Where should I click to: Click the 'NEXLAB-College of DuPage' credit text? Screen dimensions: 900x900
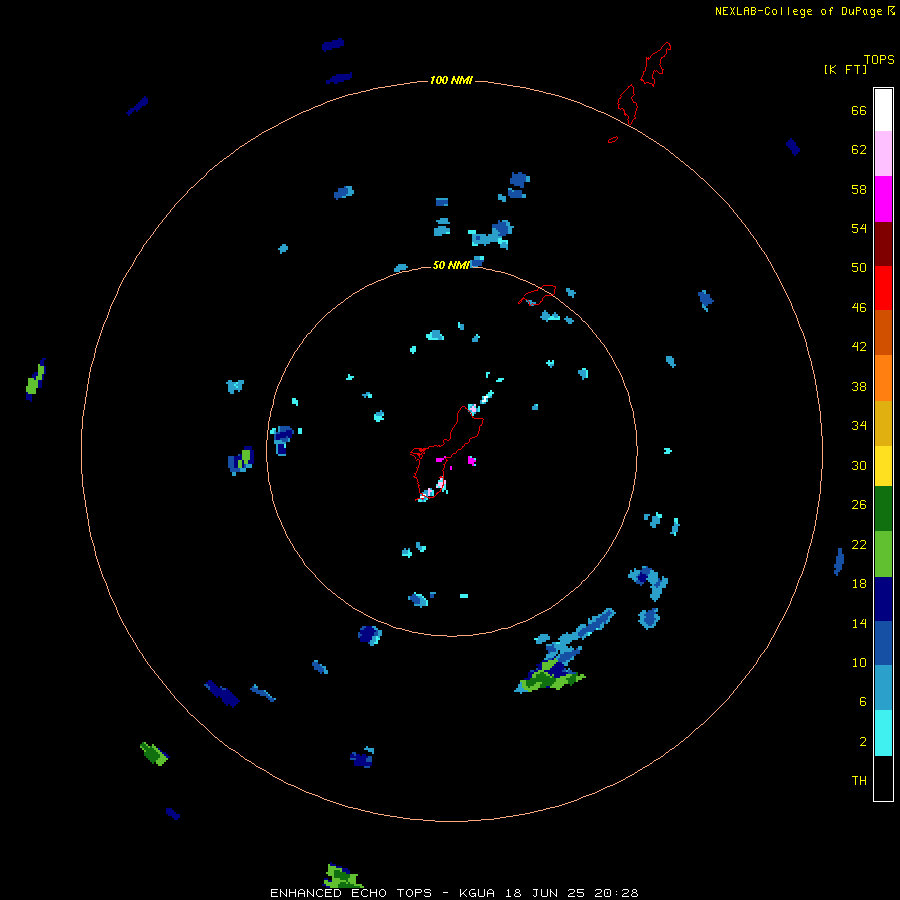[798, 11]
